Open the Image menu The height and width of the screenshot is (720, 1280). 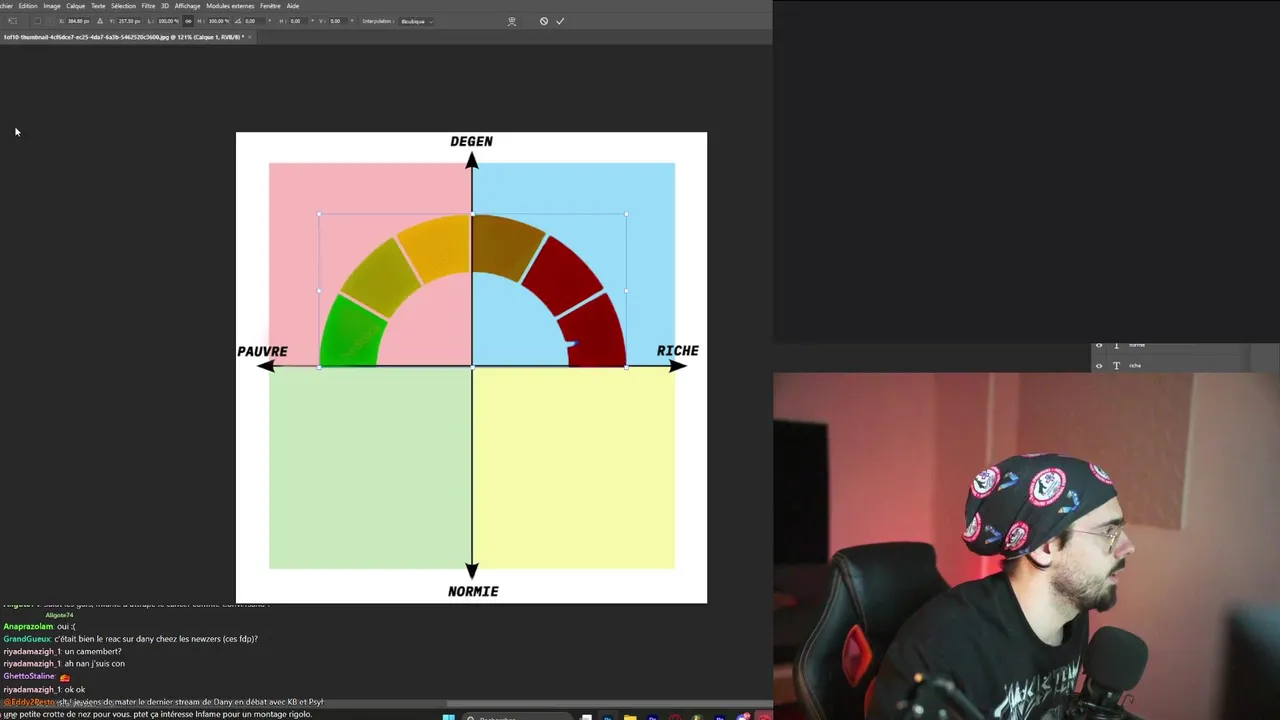[51, 6]
